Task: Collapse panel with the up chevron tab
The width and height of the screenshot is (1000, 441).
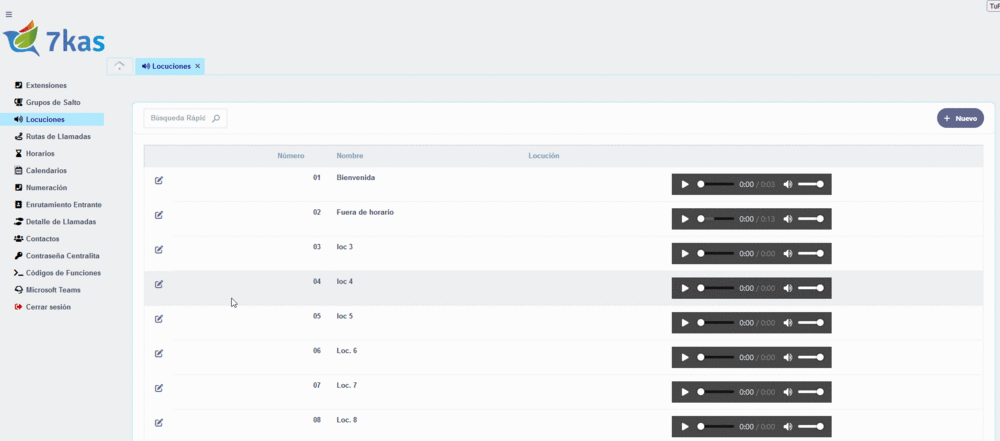Action: 120,66
